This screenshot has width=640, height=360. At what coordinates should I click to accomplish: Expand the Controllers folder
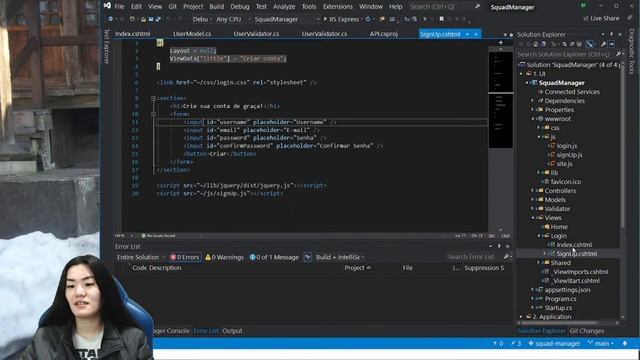(x=533, y=191)
